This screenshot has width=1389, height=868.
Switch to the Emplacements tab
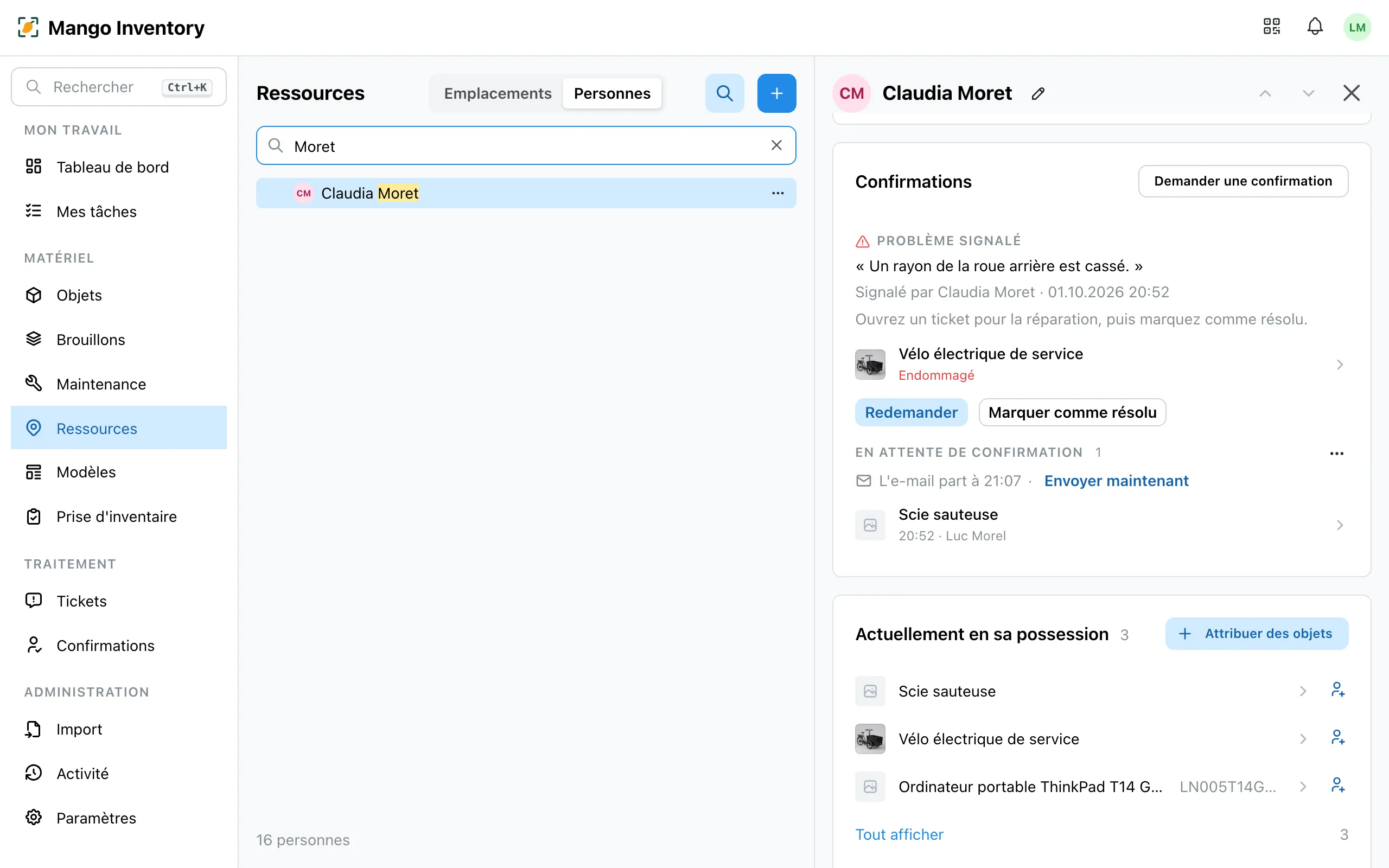(497, 93)
